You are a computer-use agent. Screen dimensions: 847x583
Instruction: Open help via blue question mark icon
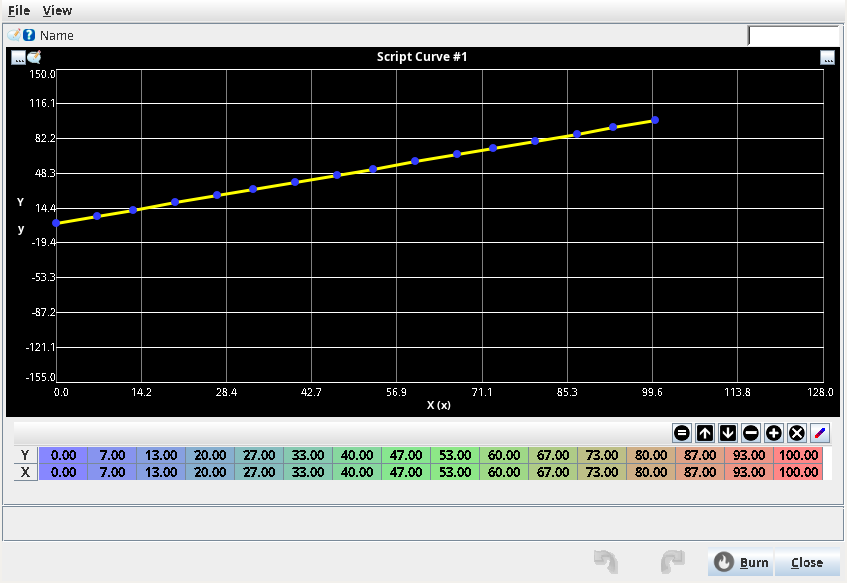pos(29,35)
